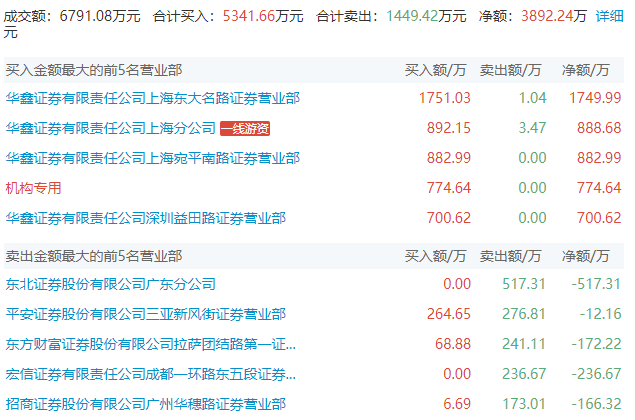Select buy amount 882.99 in 宛平南路 row
Viewport: 635px width, 420px height.
click(x=449, y=158)
